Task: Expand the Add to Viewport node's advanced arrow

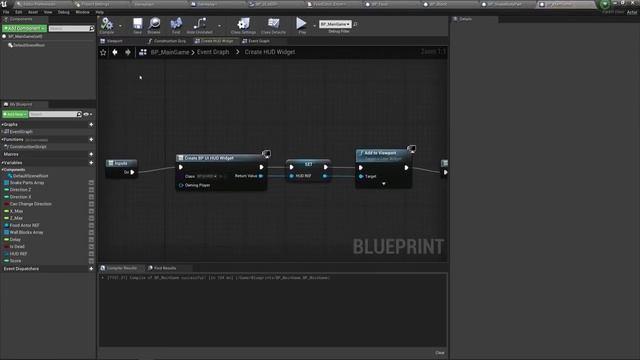Action: coord(384,184)
